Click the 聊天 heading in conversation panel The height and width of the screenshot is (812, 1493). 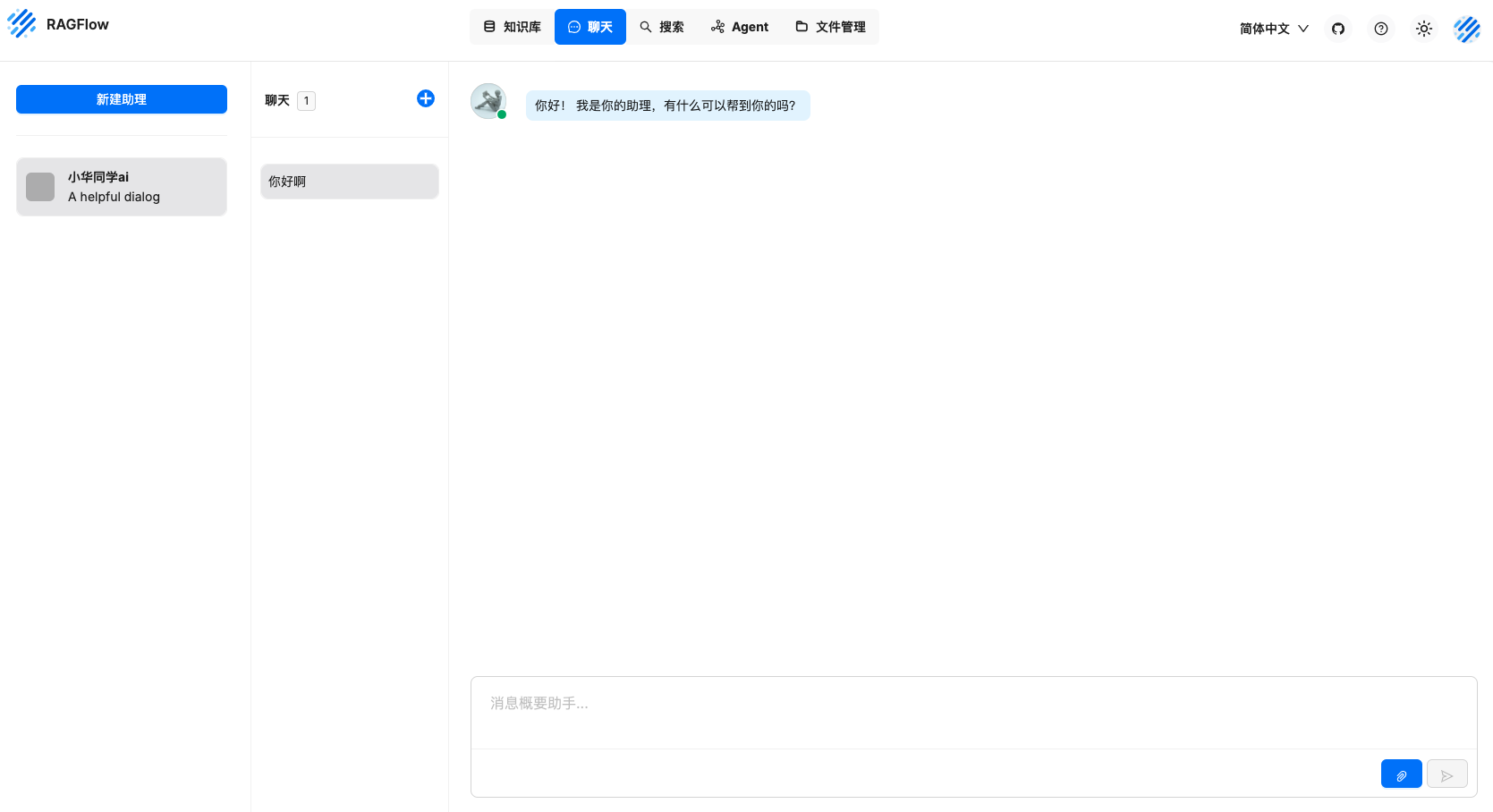click(x=277, y=100)
